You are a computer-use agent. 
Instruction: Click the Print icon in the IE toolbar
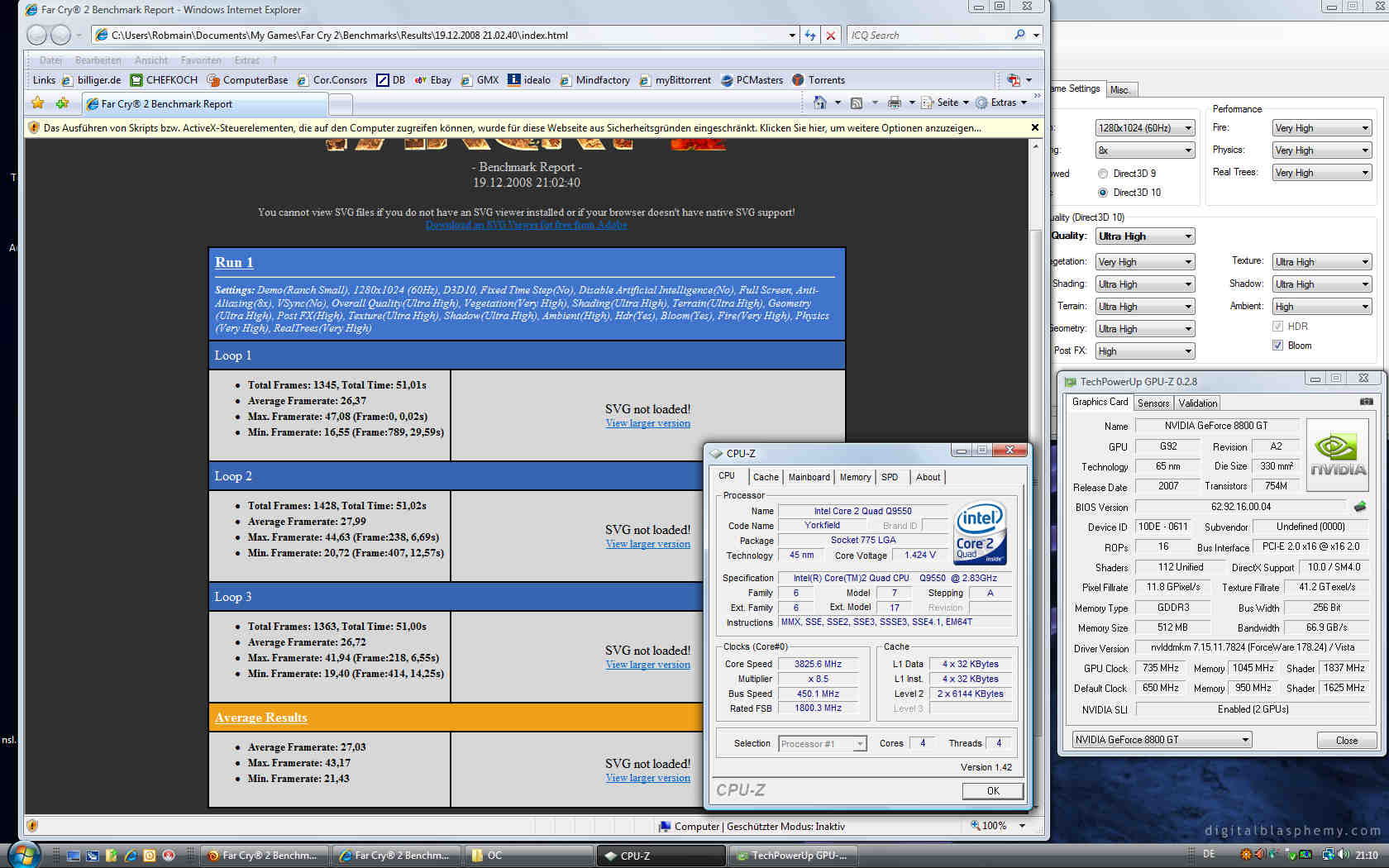click(895, 103)
